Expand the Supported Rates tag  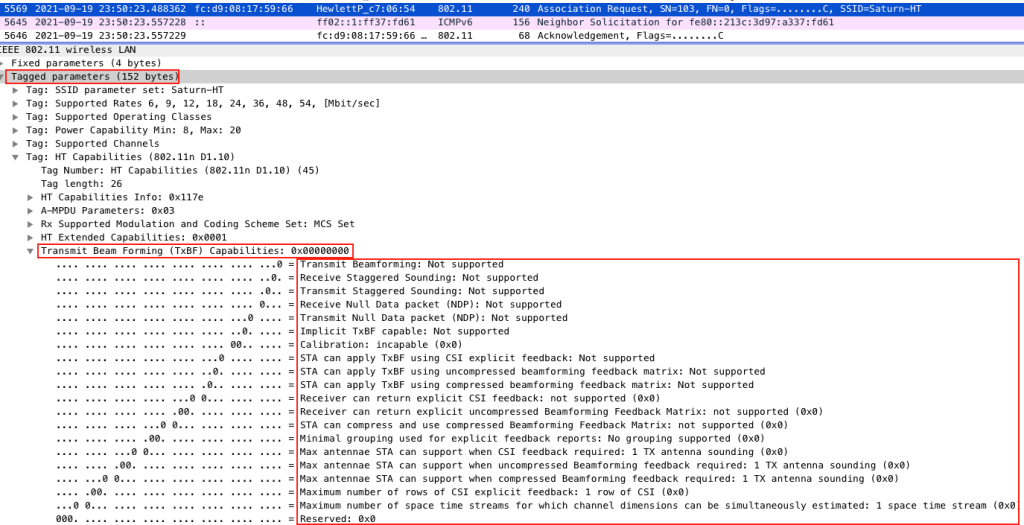click(16, 103)
